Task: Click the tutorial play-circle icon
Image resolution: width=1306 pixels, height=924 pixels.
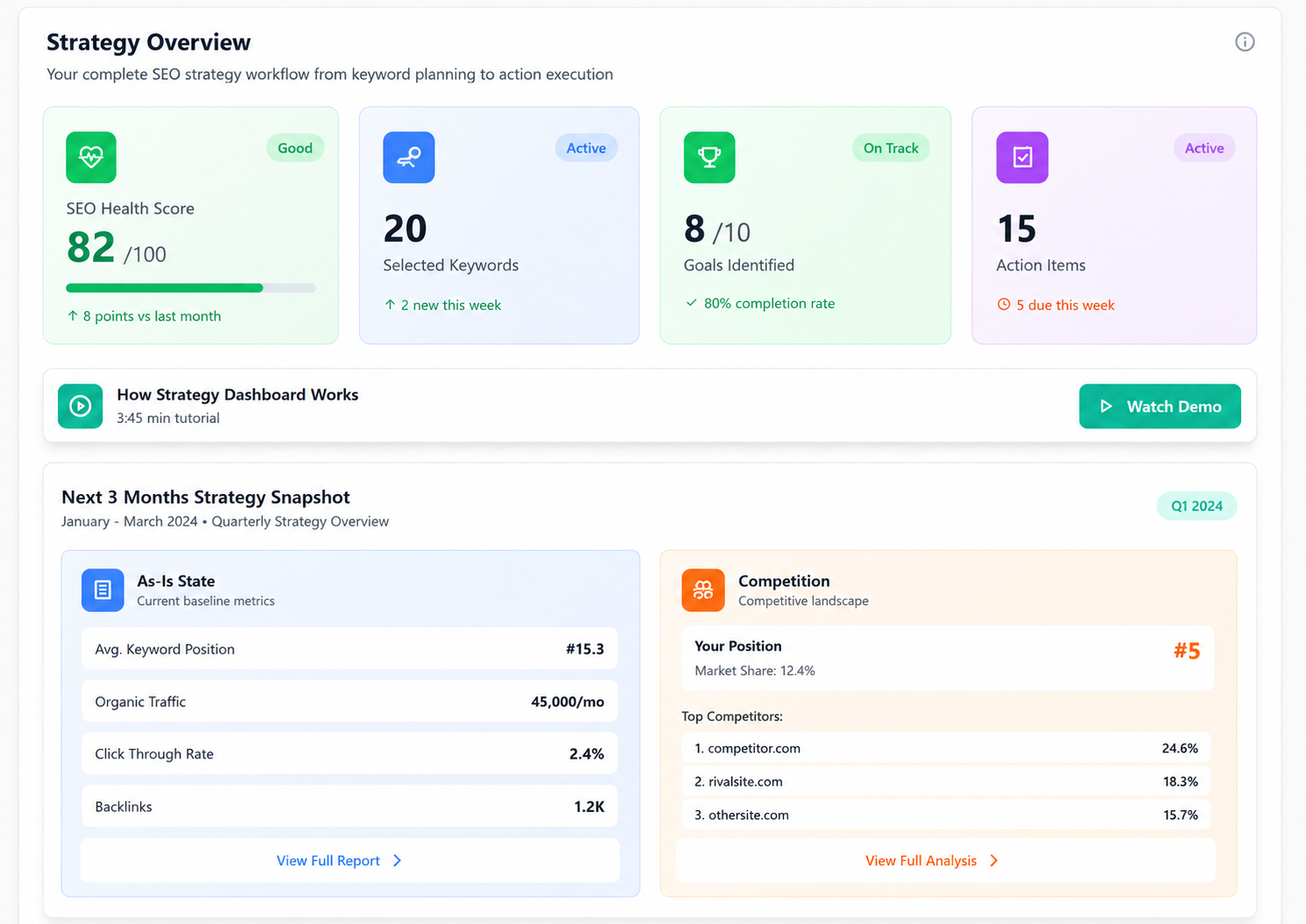Action: (x=81, y=406)
